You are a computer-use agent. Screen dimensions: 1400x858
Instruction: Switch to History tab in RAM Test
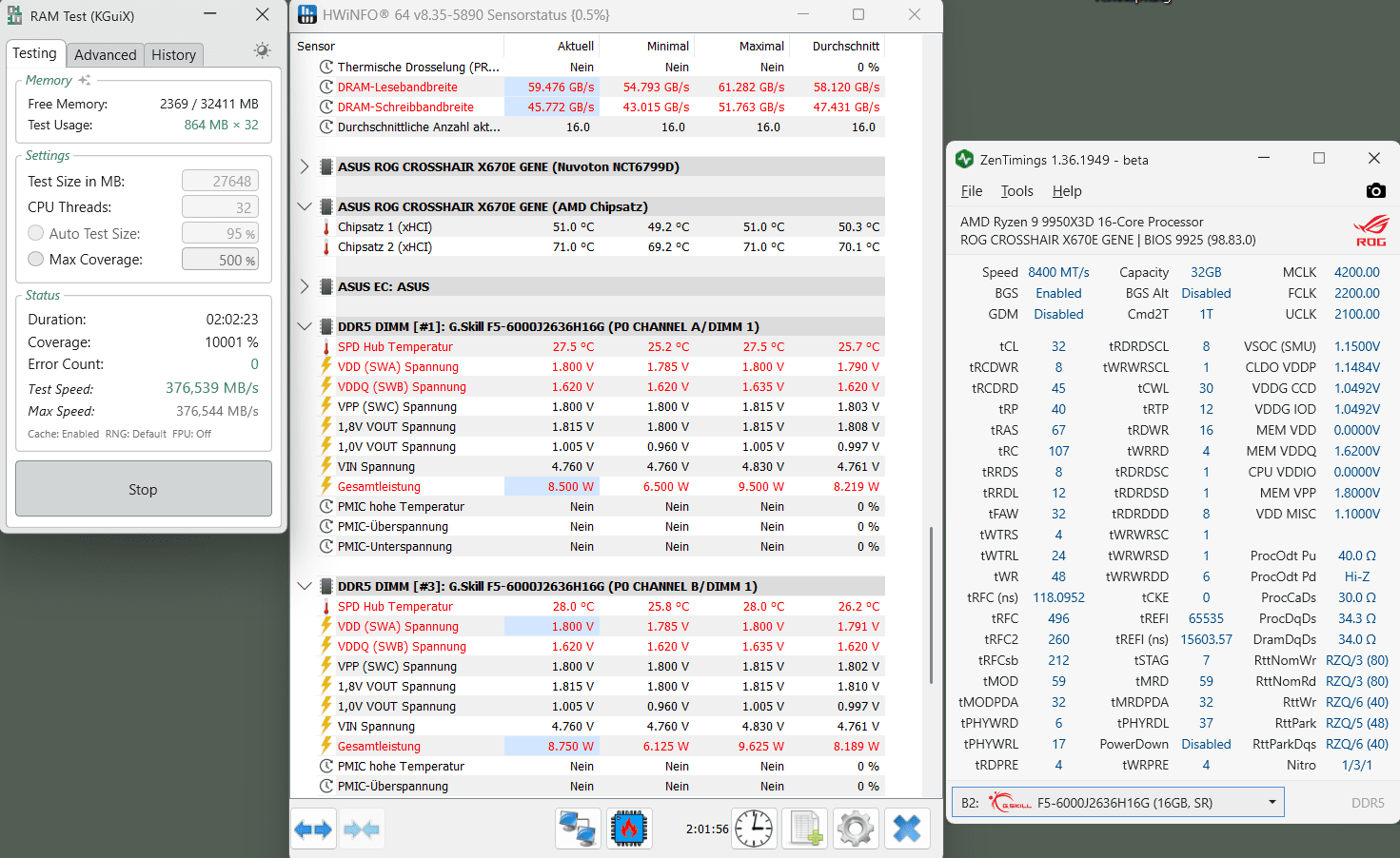[x=174, y=54]
